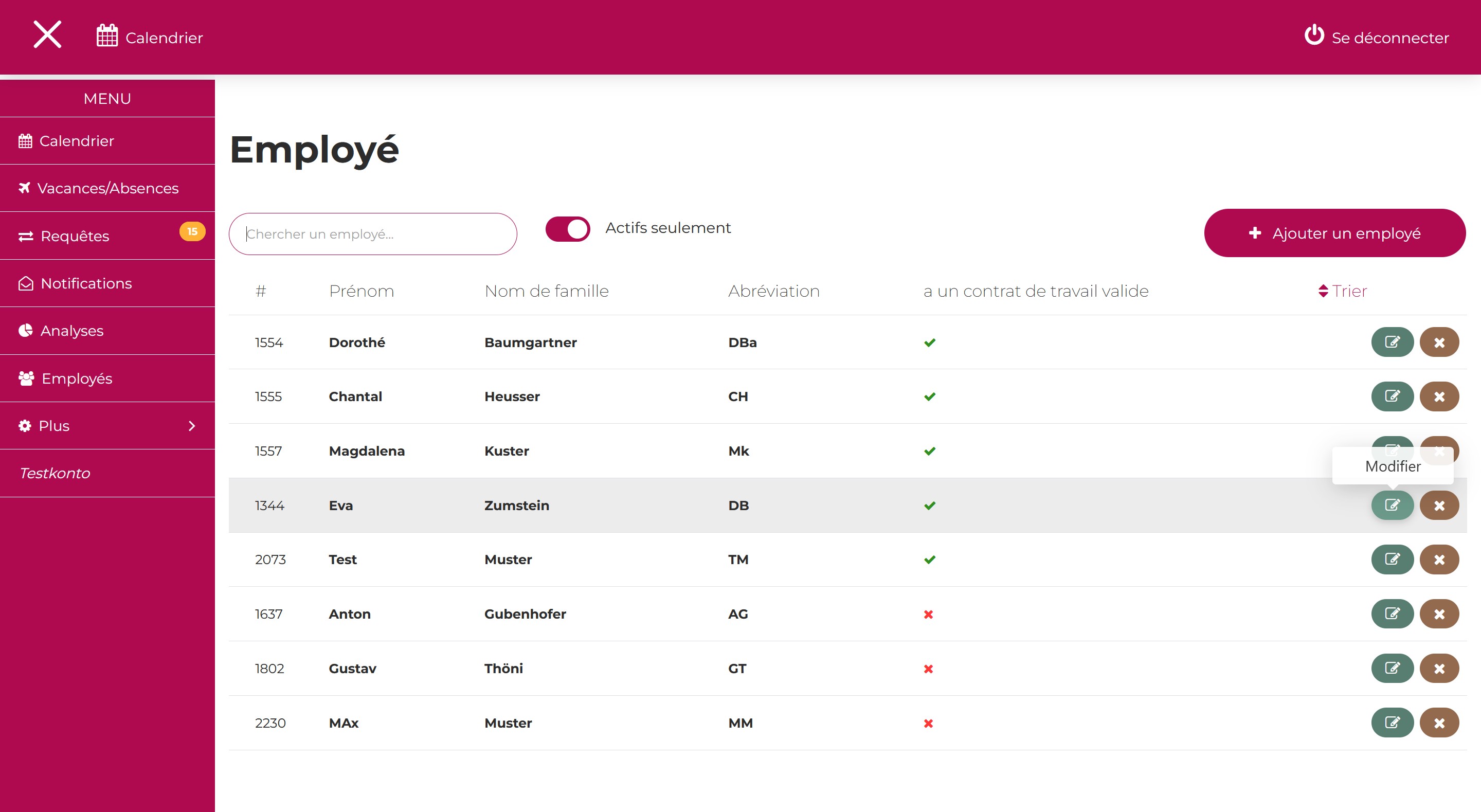1481x812 pixels.
Task: Go to Requêtes menu item
Action: [x=75, y=236]
